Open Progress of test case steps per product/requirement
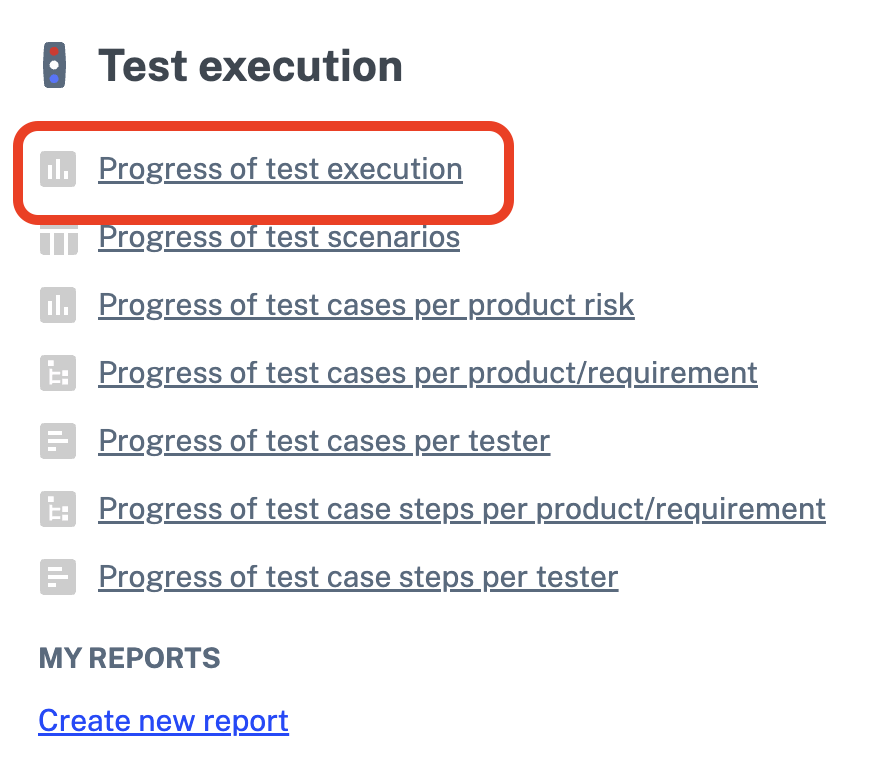The width and height of the screenshot is (890, 760). pyautogui.click(x=462, y=509)
